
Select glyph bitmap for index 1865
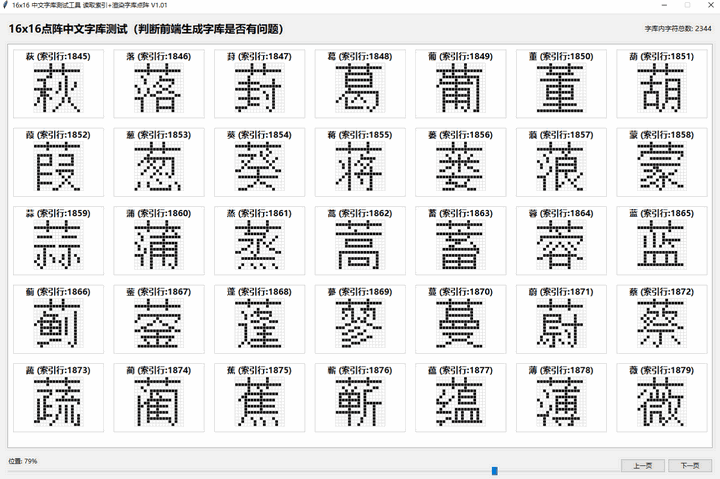coord(661,245)
